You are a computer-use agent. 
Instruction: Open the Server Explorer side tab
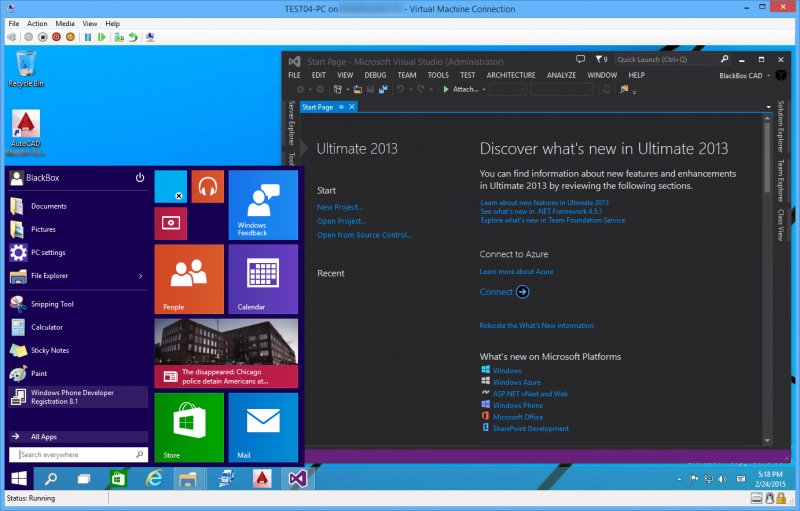(x=291, y=123)
